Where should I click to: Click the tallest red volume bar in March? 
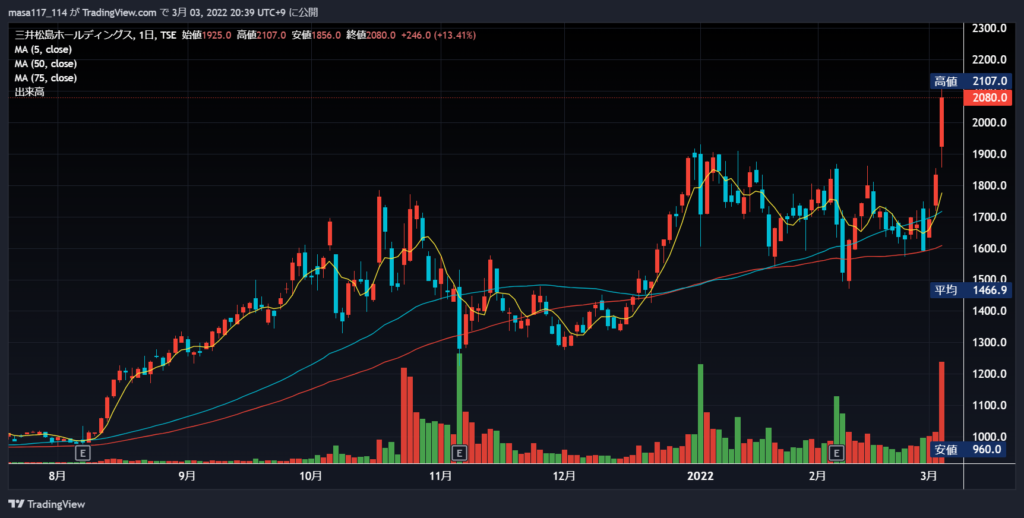click(x=942, y=412)
